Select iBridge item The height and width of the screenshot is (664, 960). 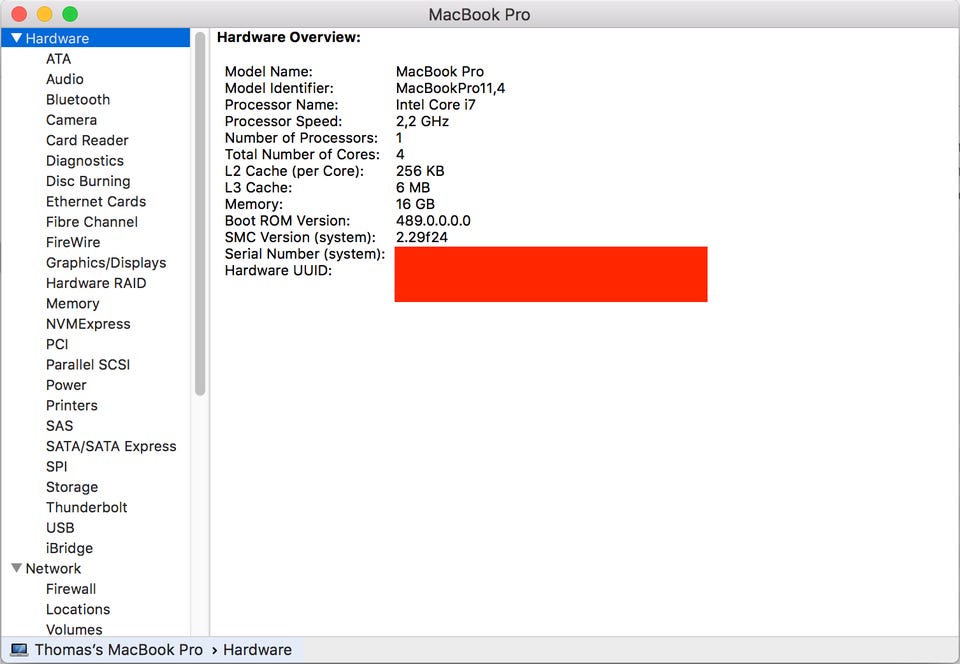click(x=69, y=548)
